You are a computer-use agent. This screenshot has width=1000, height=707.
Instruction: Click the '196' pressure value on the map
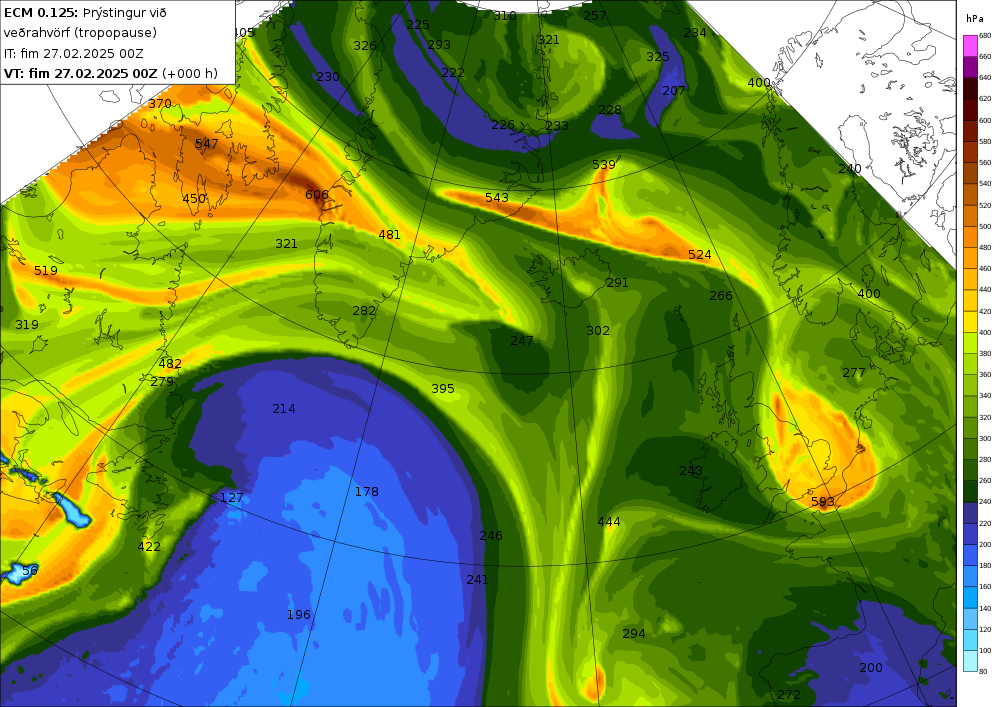click(x=298, y=615)
